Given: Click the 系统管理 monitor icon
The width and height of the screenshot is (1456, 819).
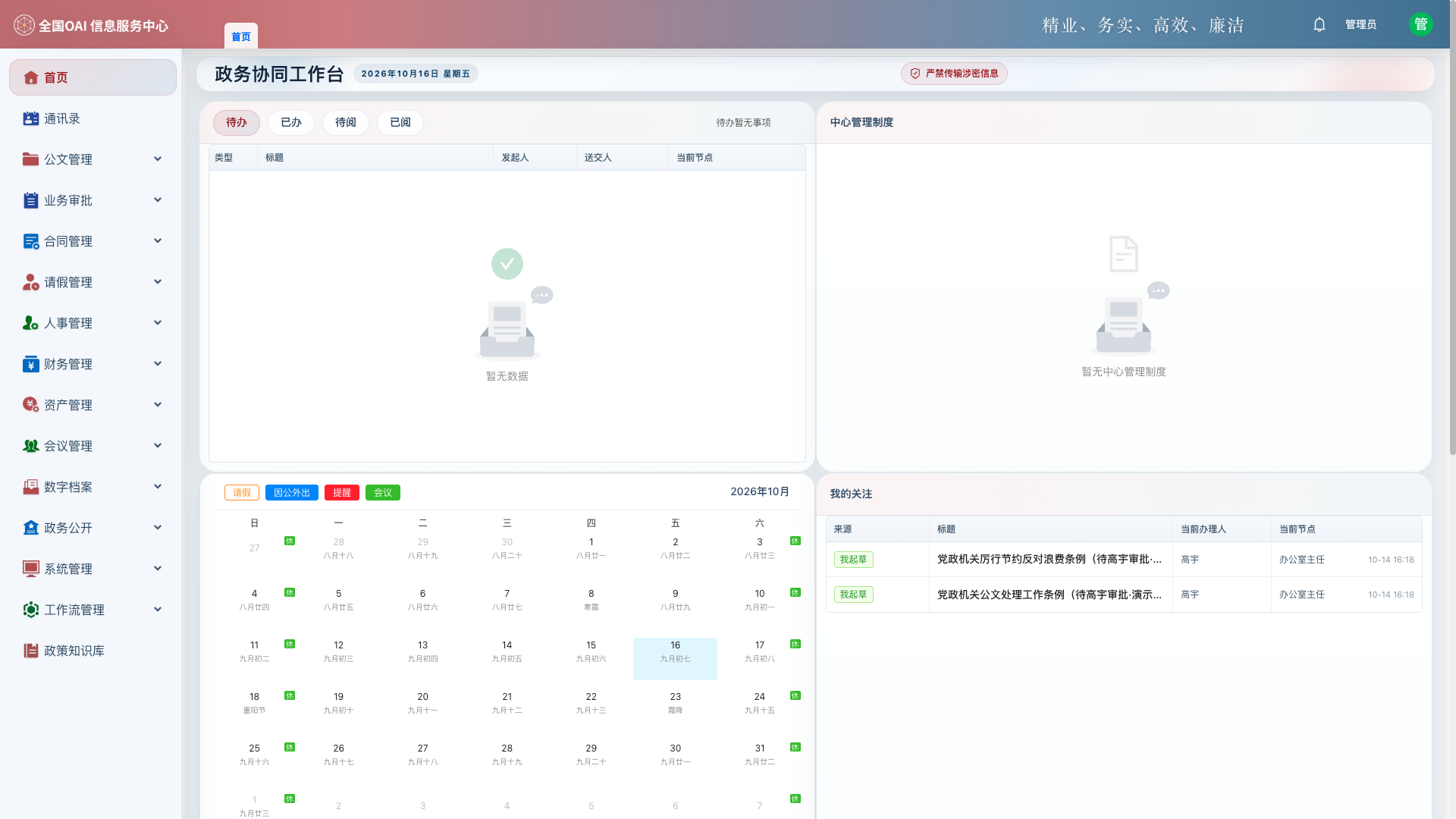Looking at the screenshot, I should coord(31,569).
